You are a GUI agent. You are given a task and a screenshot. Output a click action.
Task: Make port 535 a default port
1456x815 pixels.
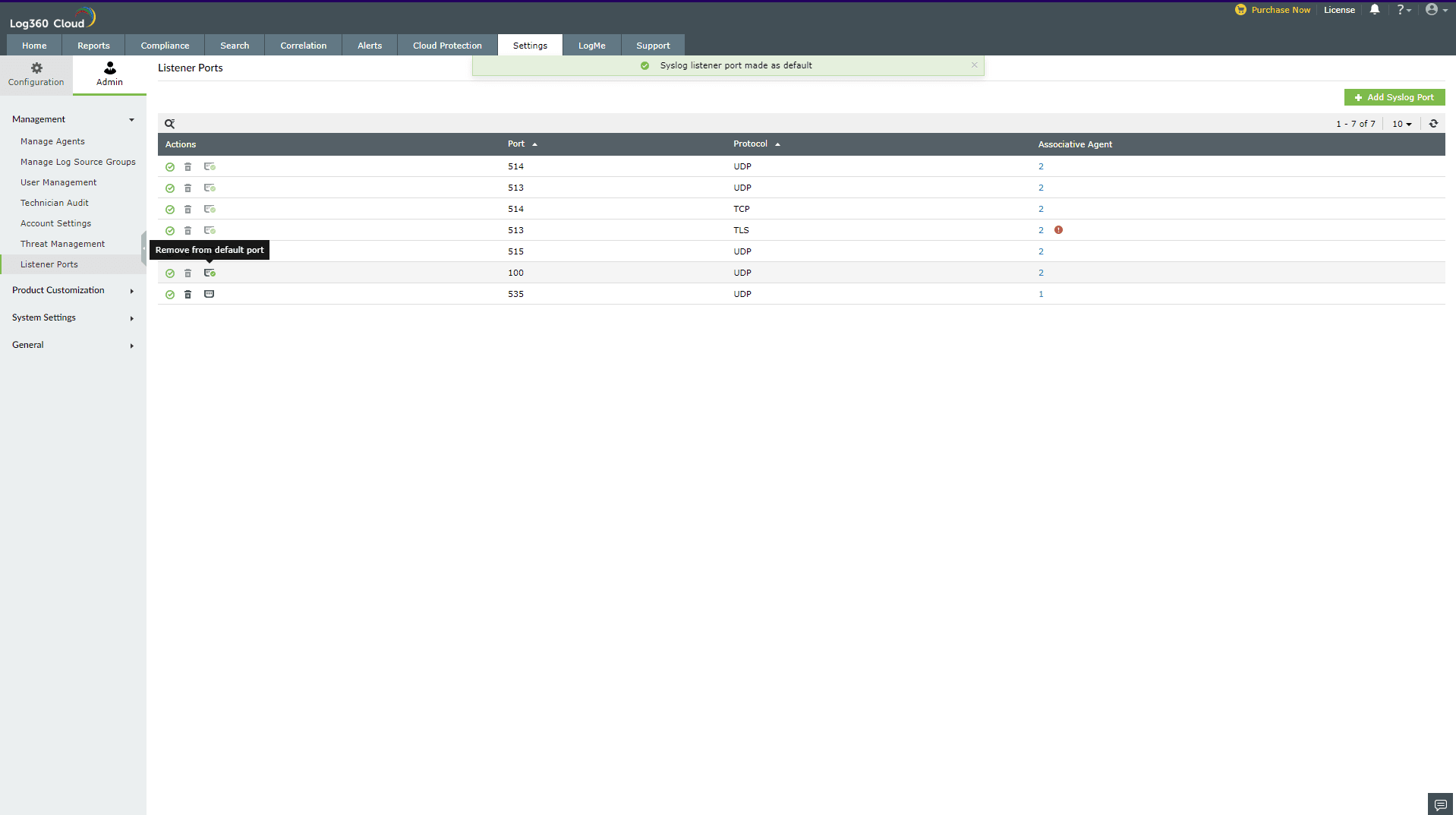[209, 295]
